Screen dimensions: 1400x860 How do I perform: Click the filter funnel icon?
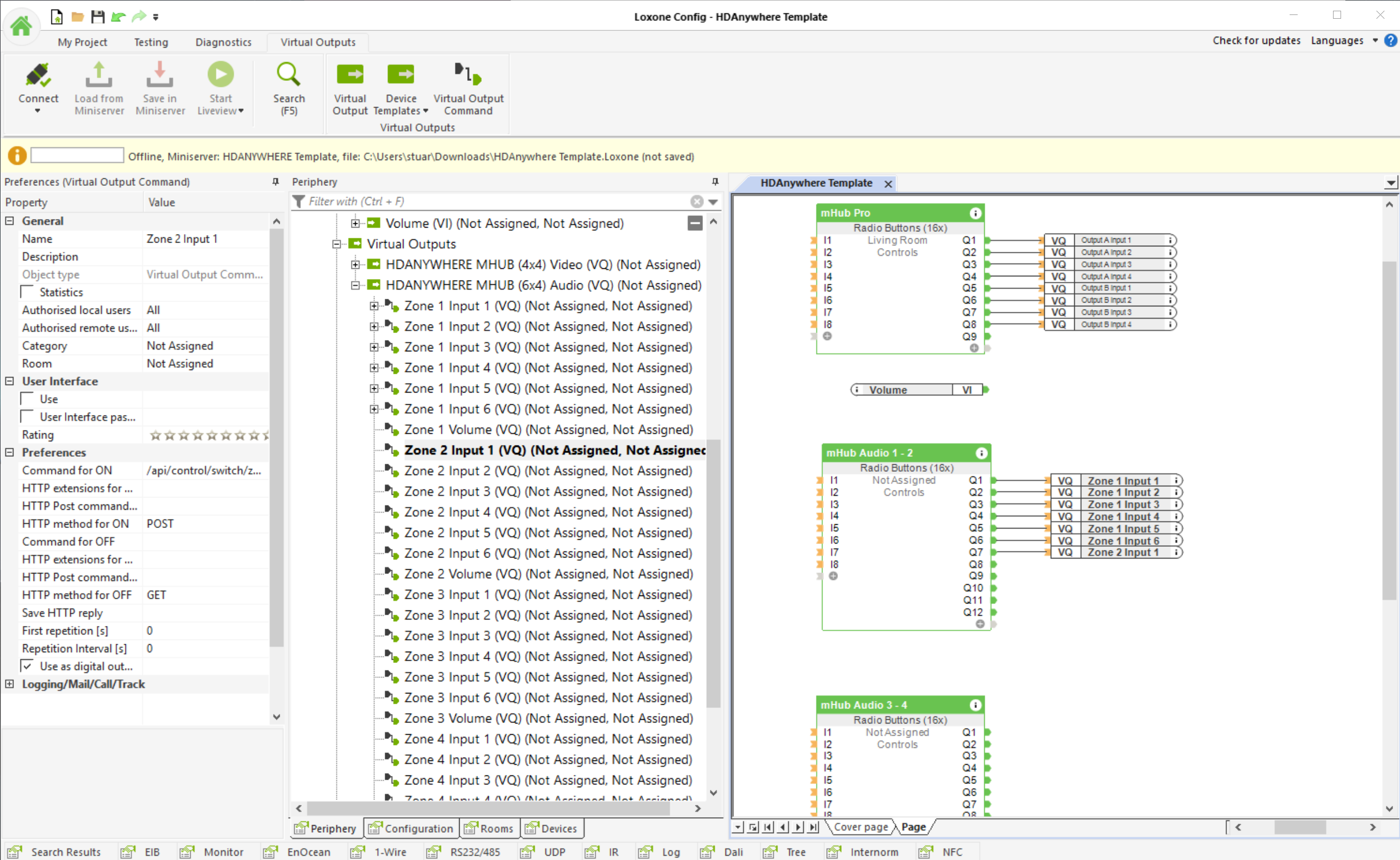coord(298,201)
